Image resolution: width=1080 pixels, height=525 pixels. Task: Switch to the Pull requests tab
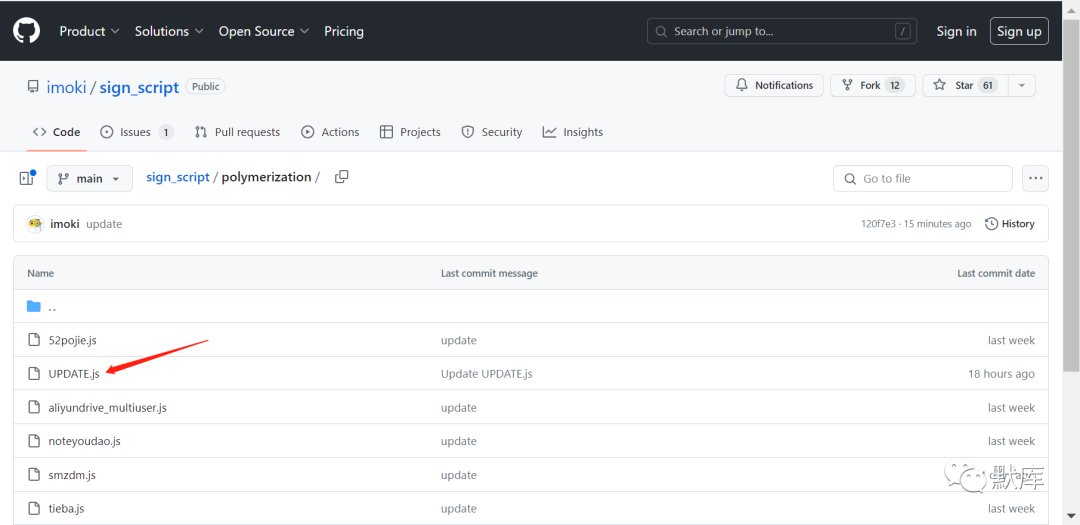237,132
